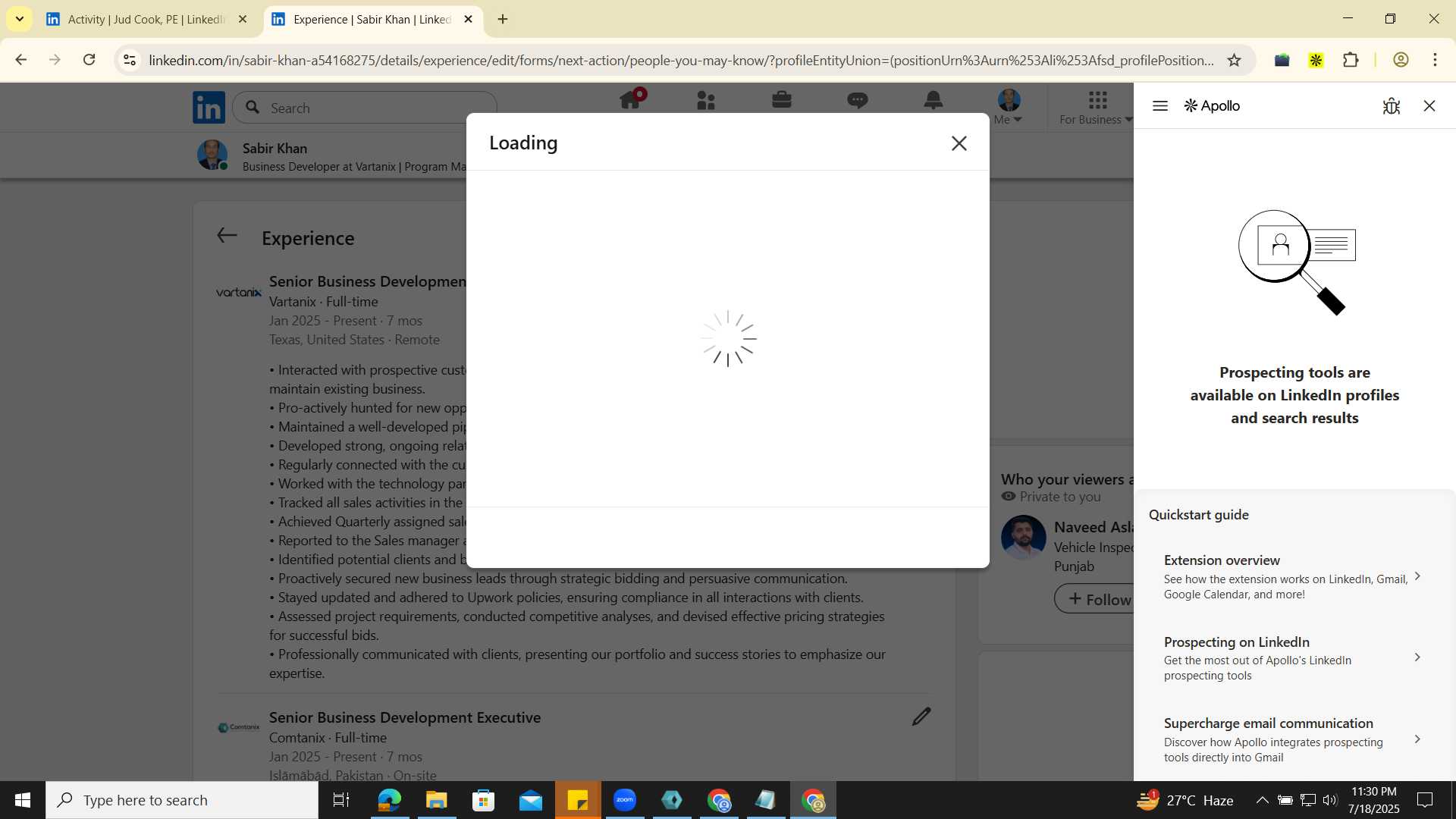Focus the LinkedIn Search field
This screenshot has height=819, width=1456.
point(365,108)
